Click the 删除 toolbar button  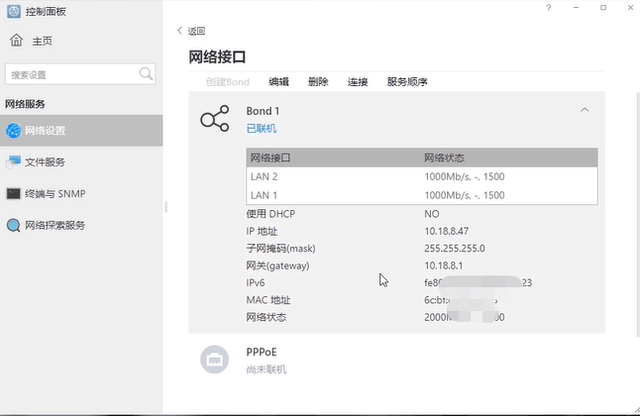coord(318,82)
